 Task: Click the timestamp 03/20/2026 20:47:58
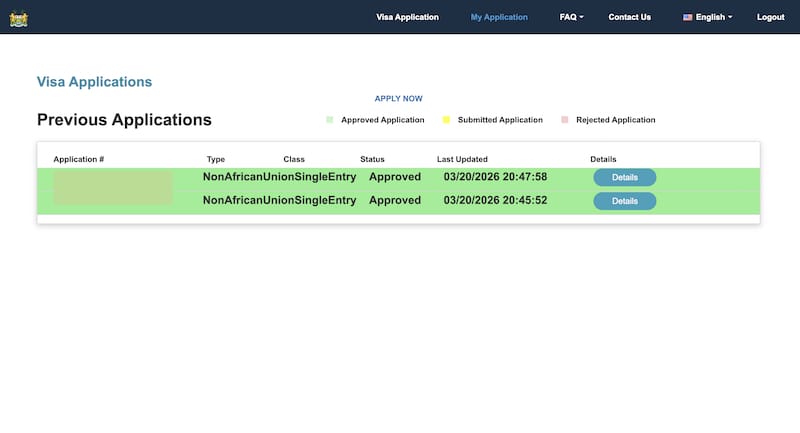495,177
